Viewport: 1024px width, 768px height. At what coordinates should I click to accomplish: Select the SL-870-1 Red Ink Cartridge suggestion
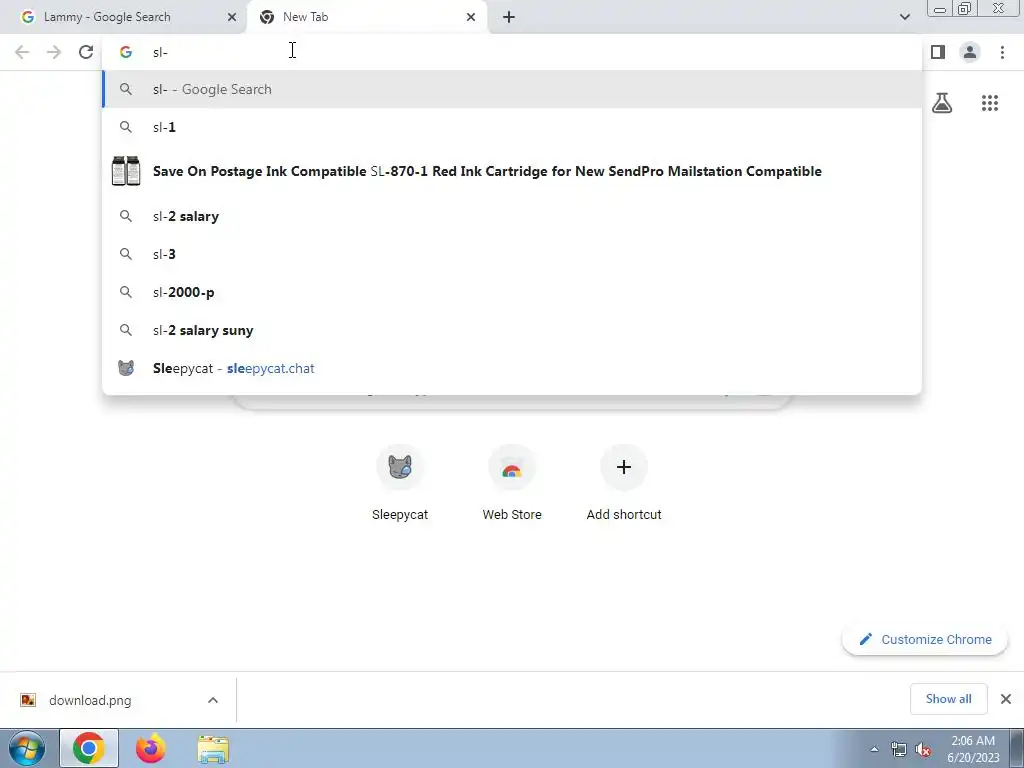512,171
